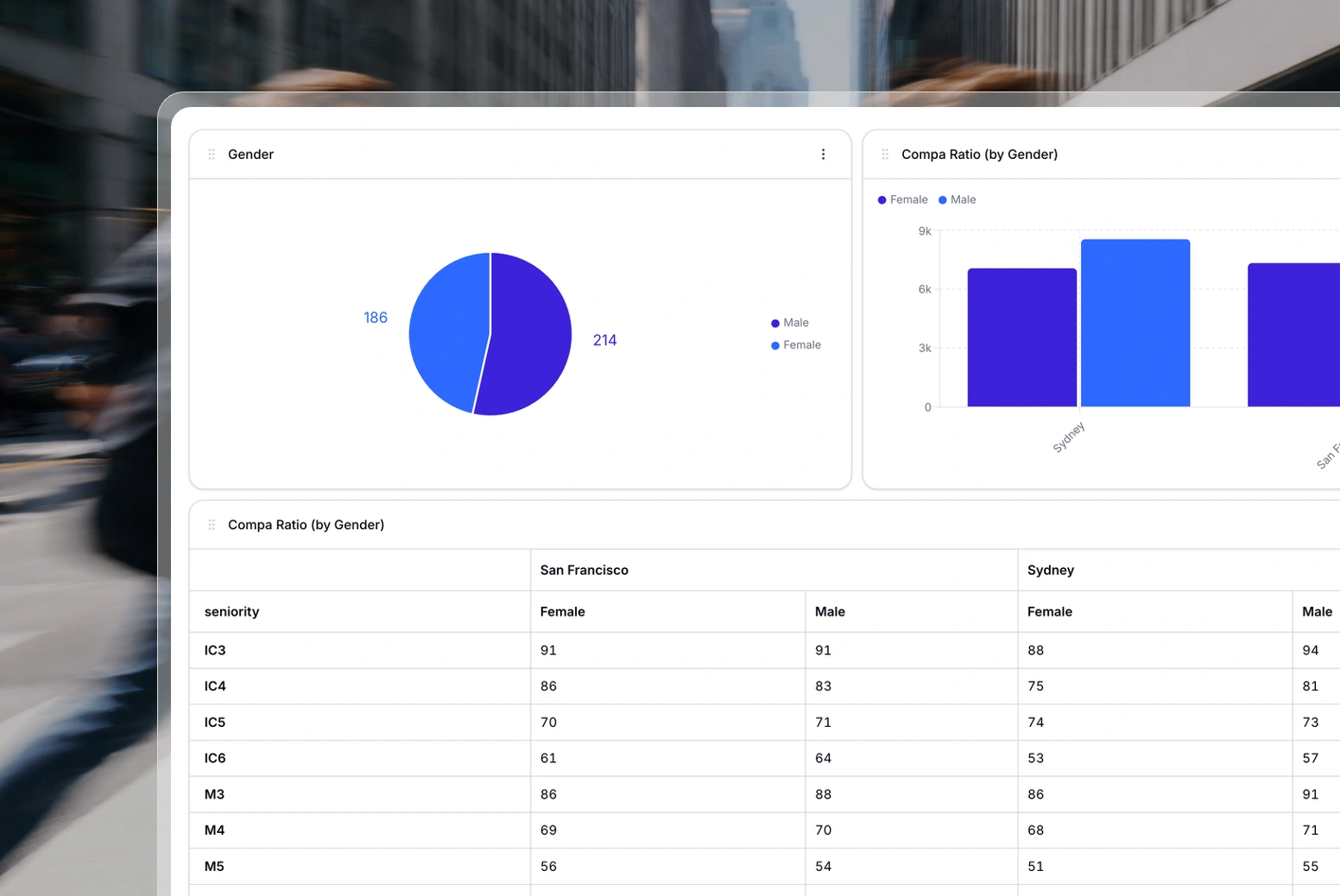This screenshot has height=896, width=1340.
Task: Toggle Male series in bar chart legend
Action: [x=957, y=199]
